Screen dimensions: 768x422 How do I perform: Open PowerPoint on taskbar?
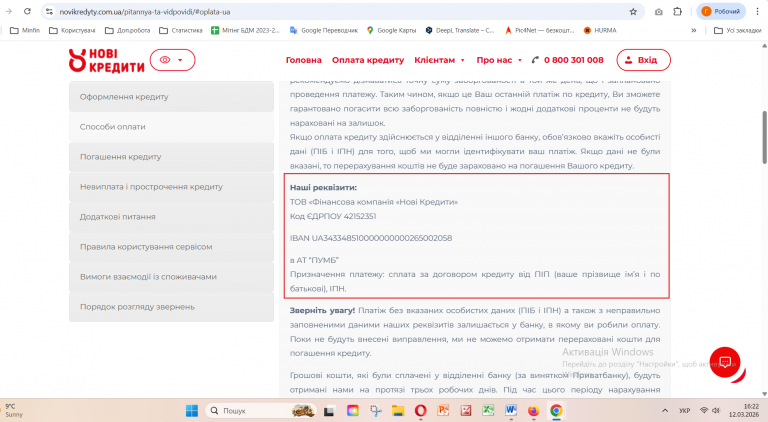(x=443, y=411)
